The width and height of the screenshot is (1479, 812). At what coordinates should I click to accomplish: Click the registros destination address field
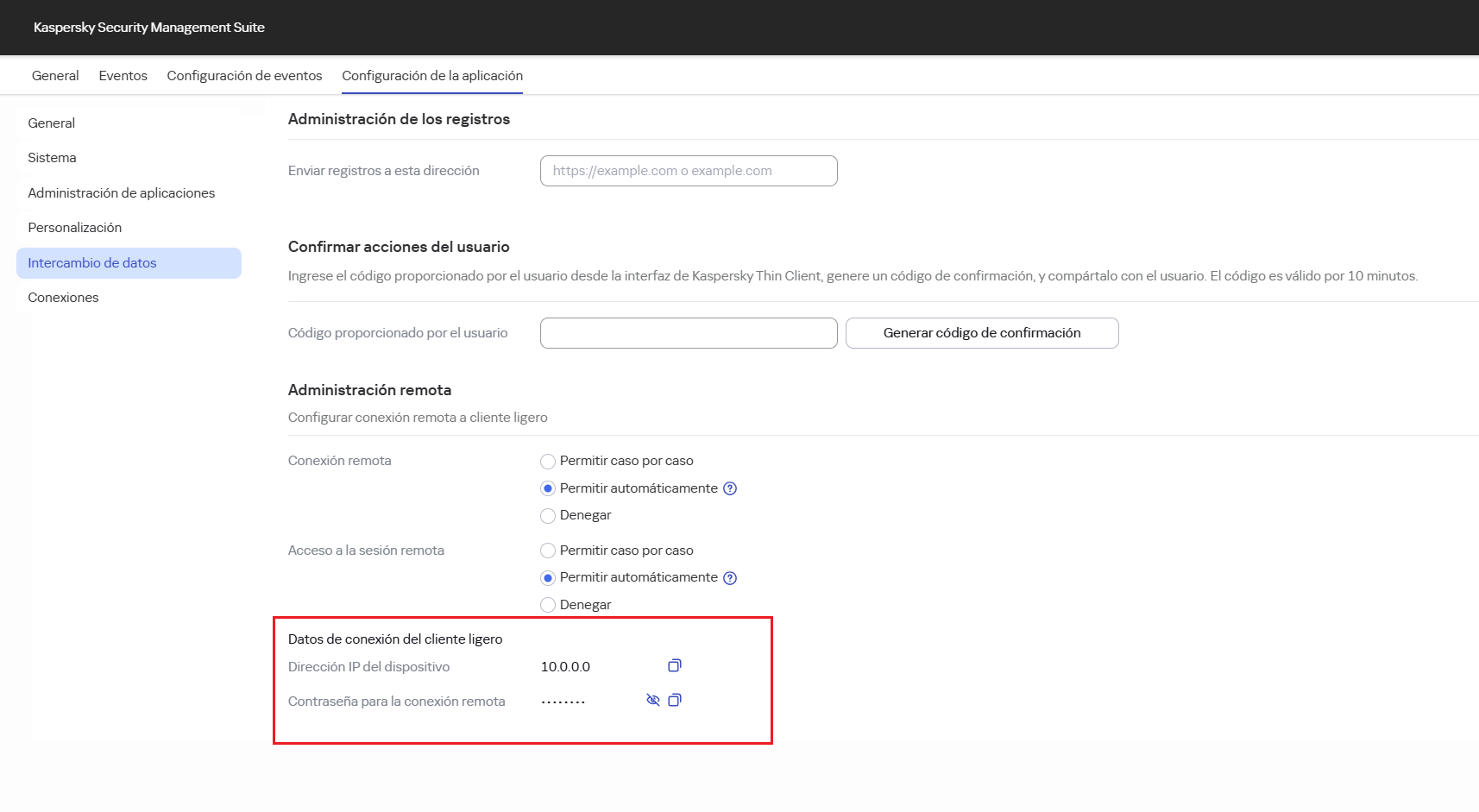[688, 170]
